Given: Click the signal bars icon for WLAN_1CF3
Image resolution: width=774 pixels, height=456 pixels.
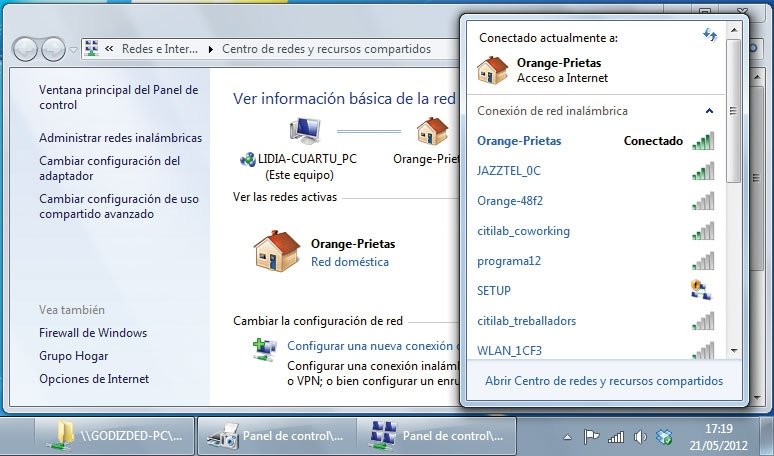Looking at the screenshot, I should pos(703,350).
